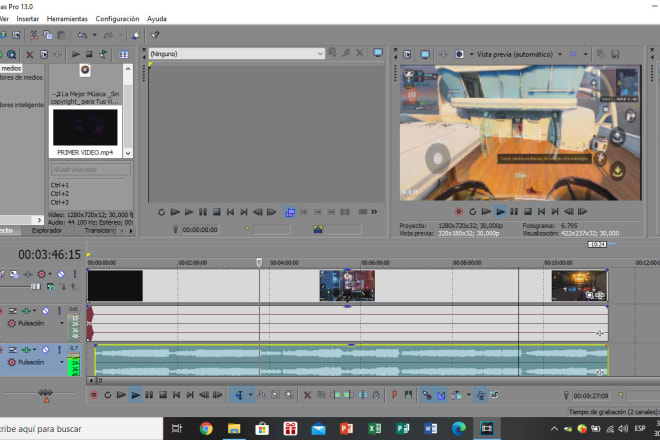660x440 pixels.
Task: Open the Configuración menu
Action: coord(117,19)
